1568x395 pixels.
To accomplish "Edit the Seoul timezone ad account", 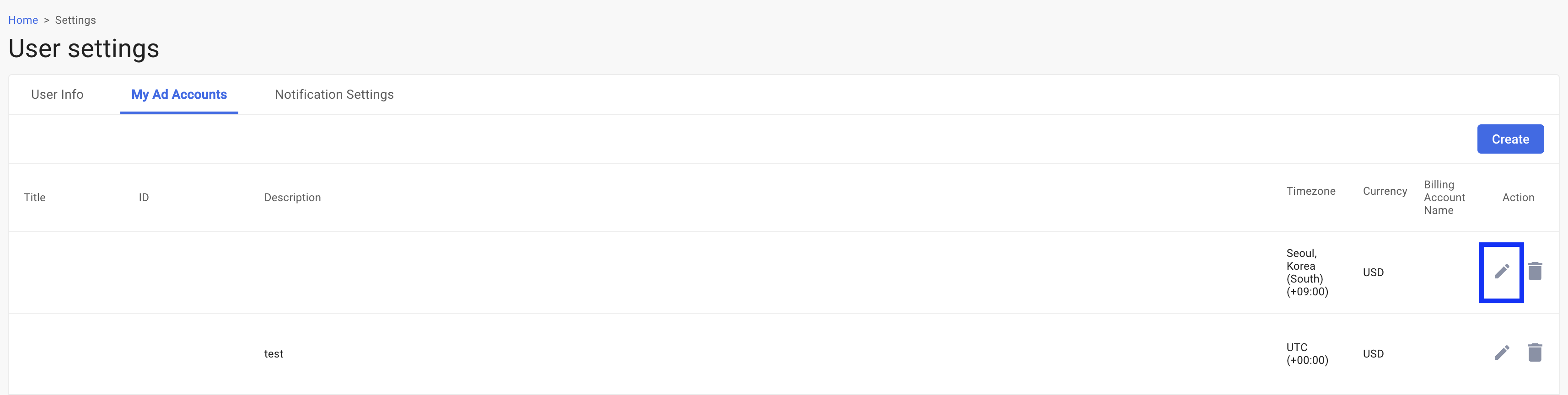I will tap(1501, 272).
